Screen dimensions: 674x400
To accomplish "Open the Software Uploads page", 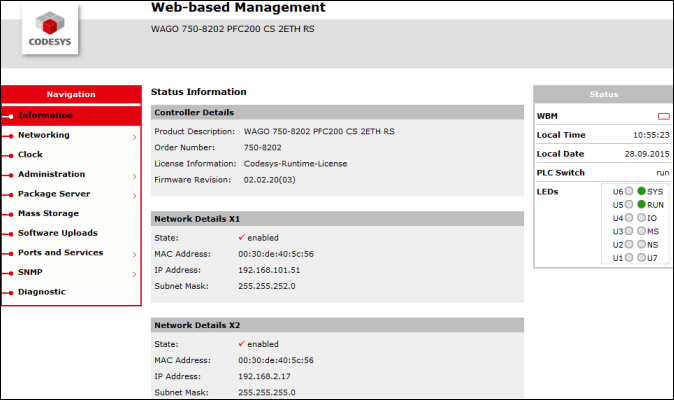I will click(x=55, y=233).
